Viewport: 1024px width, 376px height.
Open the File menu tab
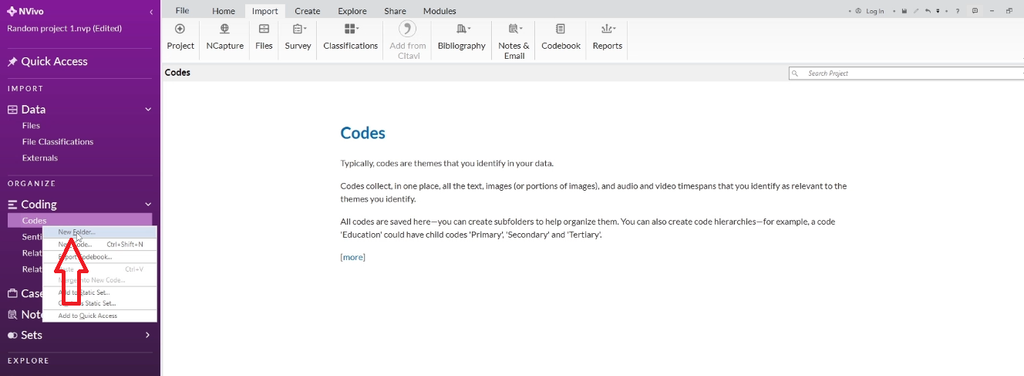click(x=182, y=10)
